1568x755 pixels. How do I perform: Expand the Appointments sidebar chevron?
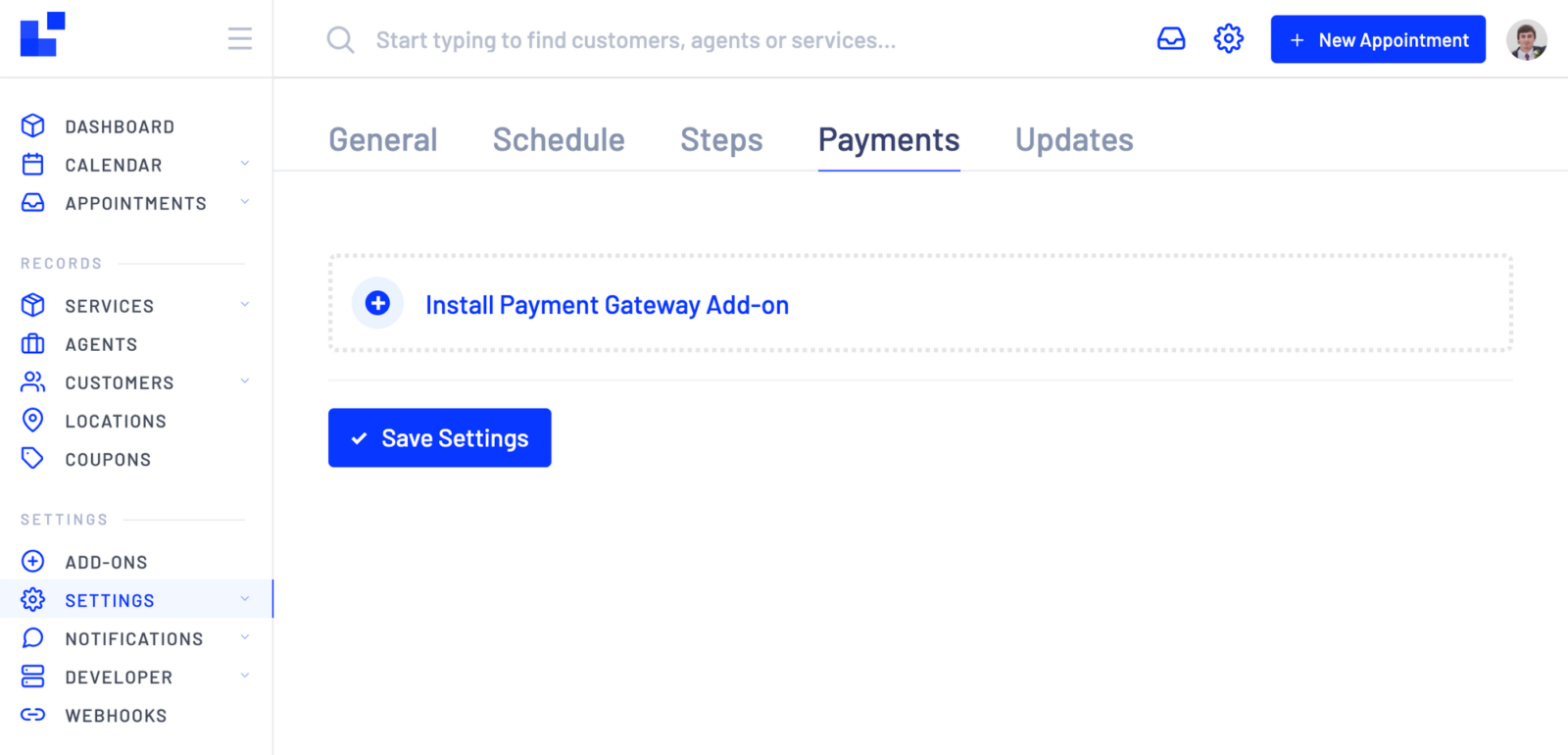244,202
